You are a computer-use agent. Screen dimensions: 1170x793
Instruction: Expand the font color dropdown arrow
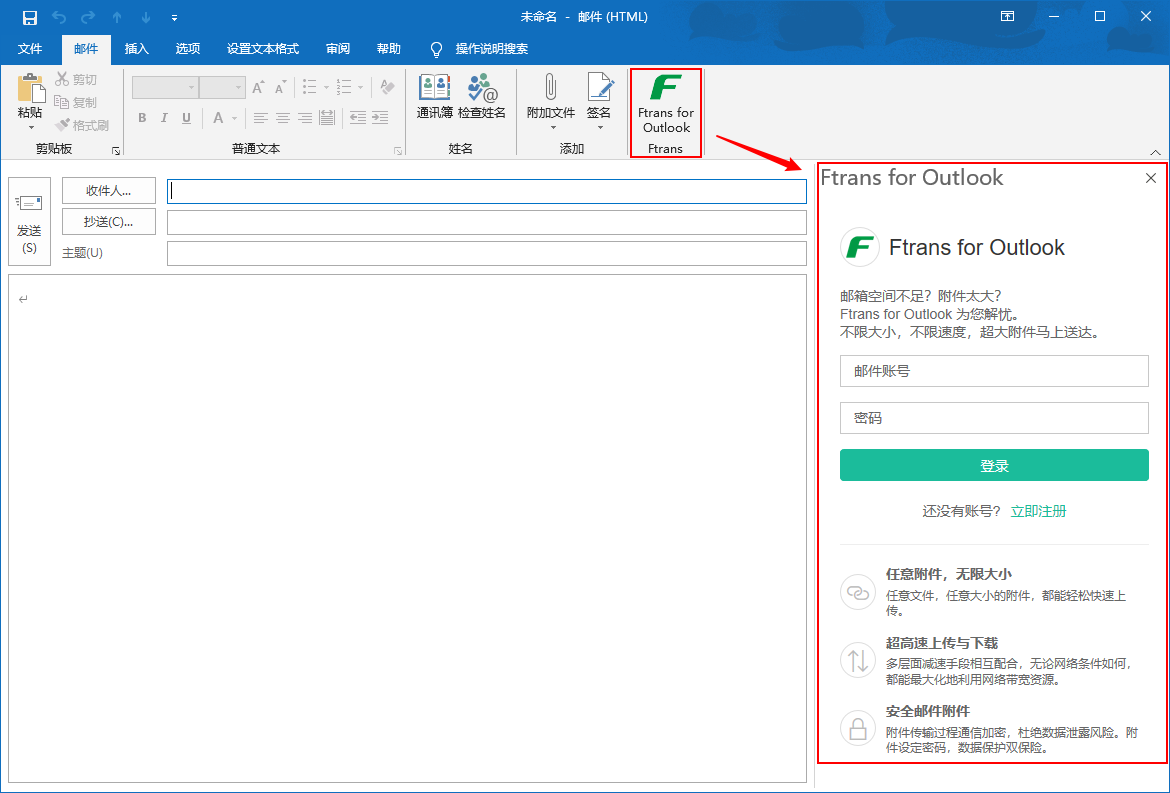[234, 118]
